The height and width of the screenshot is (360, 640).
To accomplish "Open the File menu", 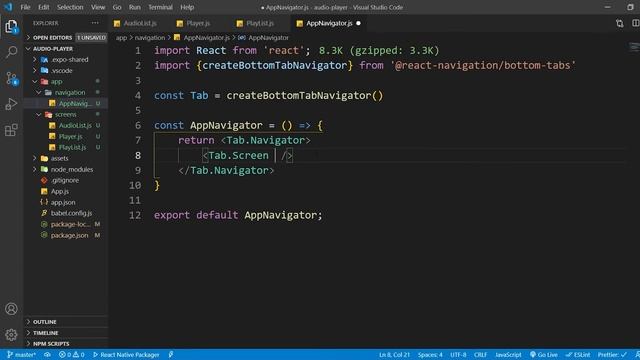I will [x=25, y=7].
